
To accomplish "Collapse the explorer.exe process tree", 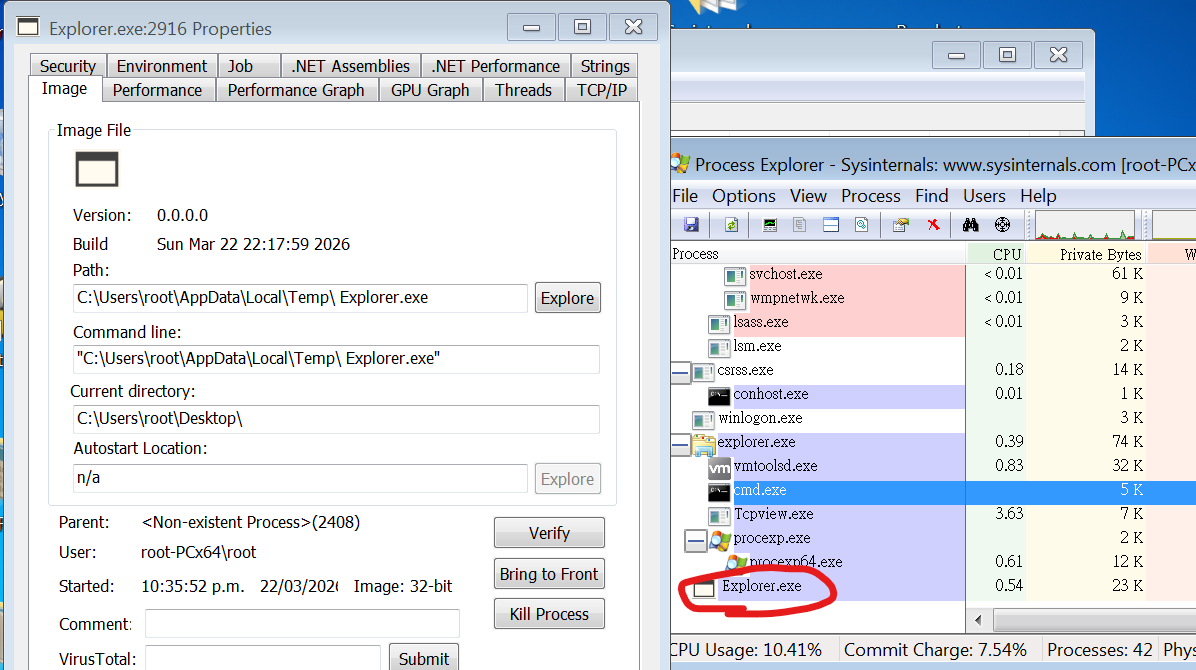I will pos(681,443).
